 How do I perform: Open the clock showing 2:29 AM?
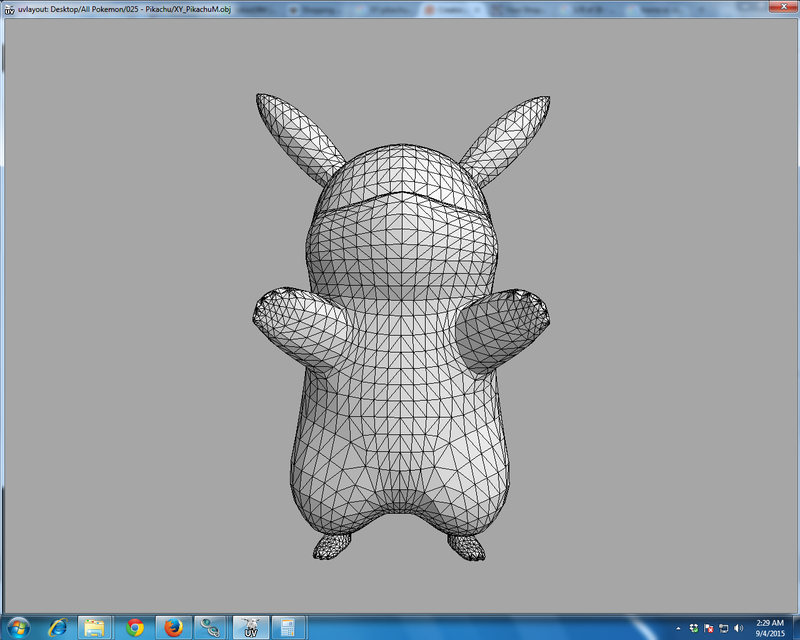(770, 628)
